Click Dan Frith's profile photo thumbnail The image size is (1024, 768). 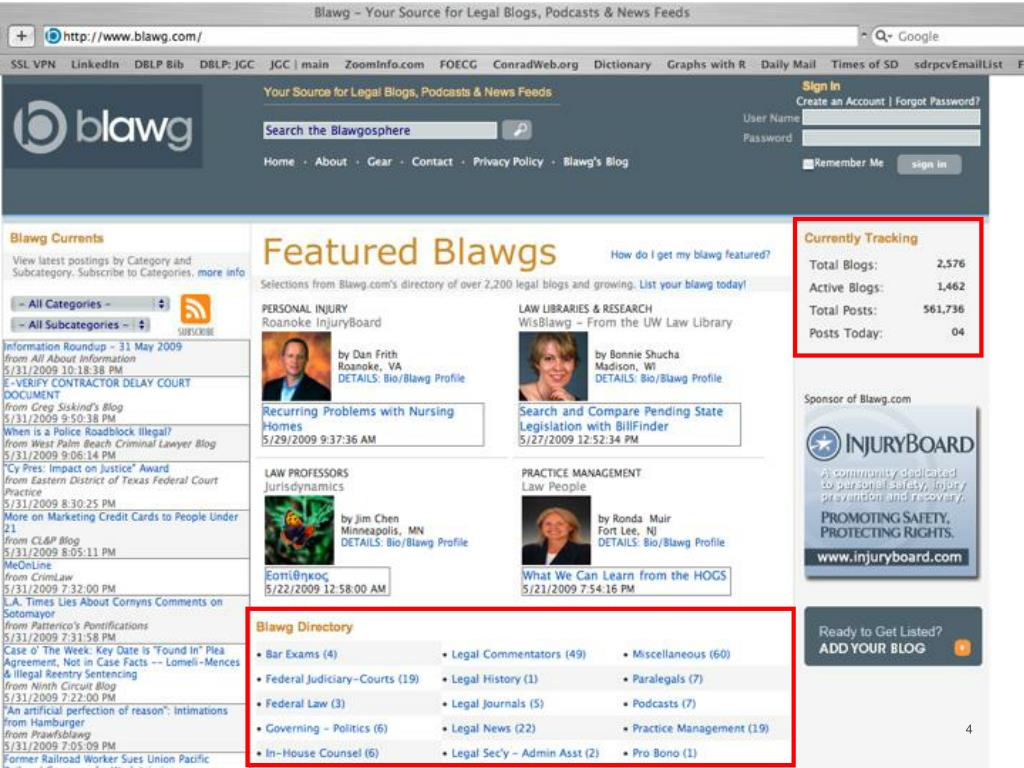pos(296,366)
